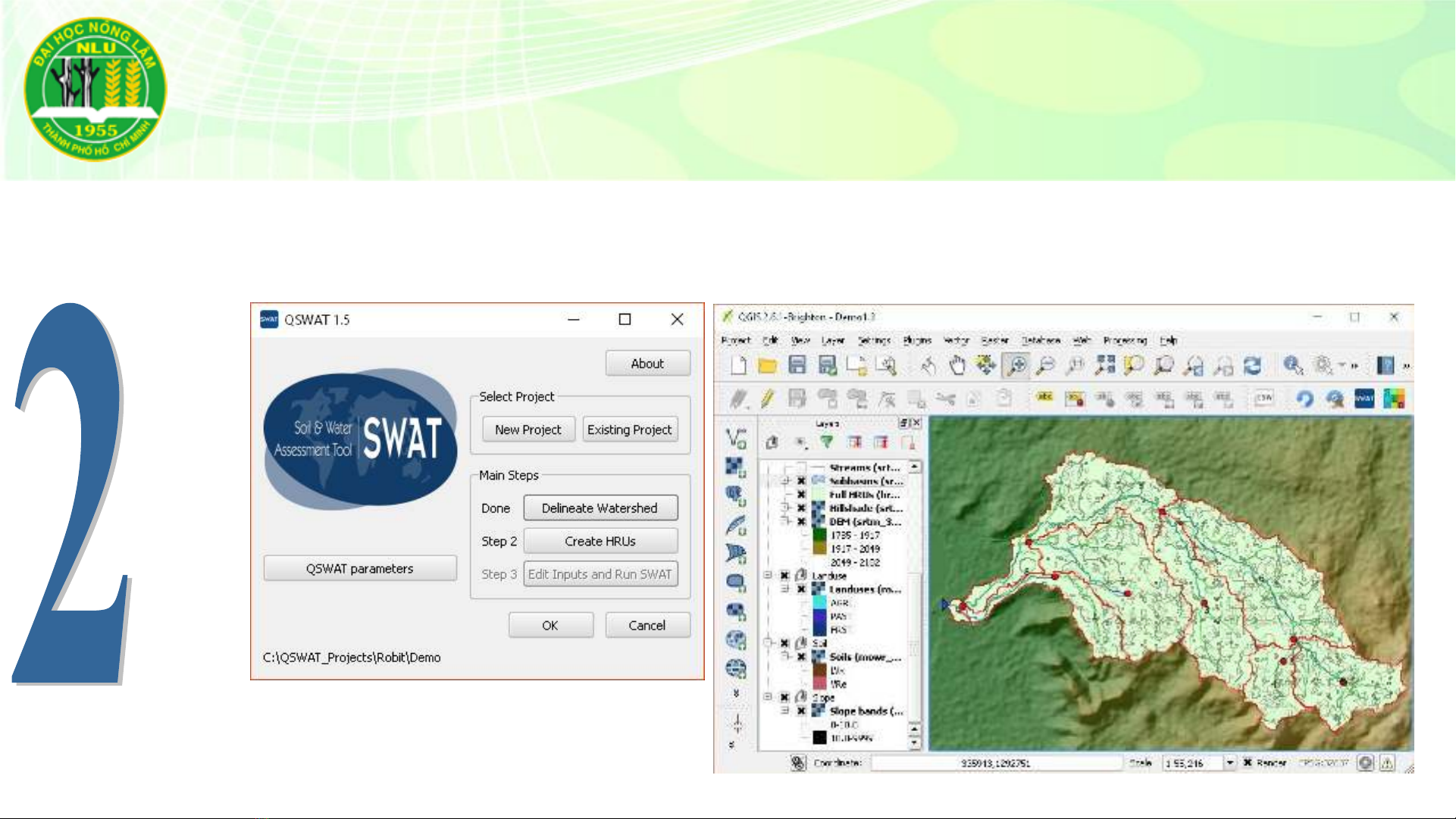This screenshot has width=1456, height=819.
Task: Open the Plugins menu in QGIS
Action: (917, 341)
